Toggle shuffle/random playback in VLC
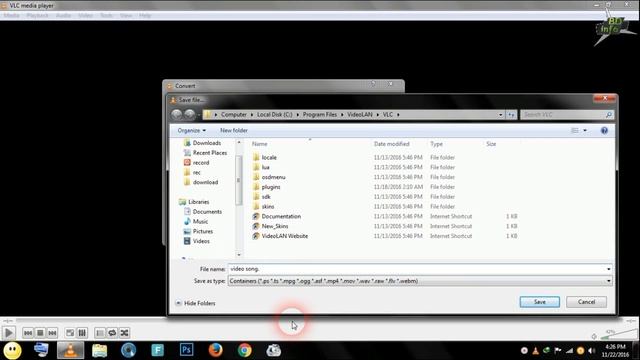Viewport: 640px width, 360px height. click(x=124, y=333)
